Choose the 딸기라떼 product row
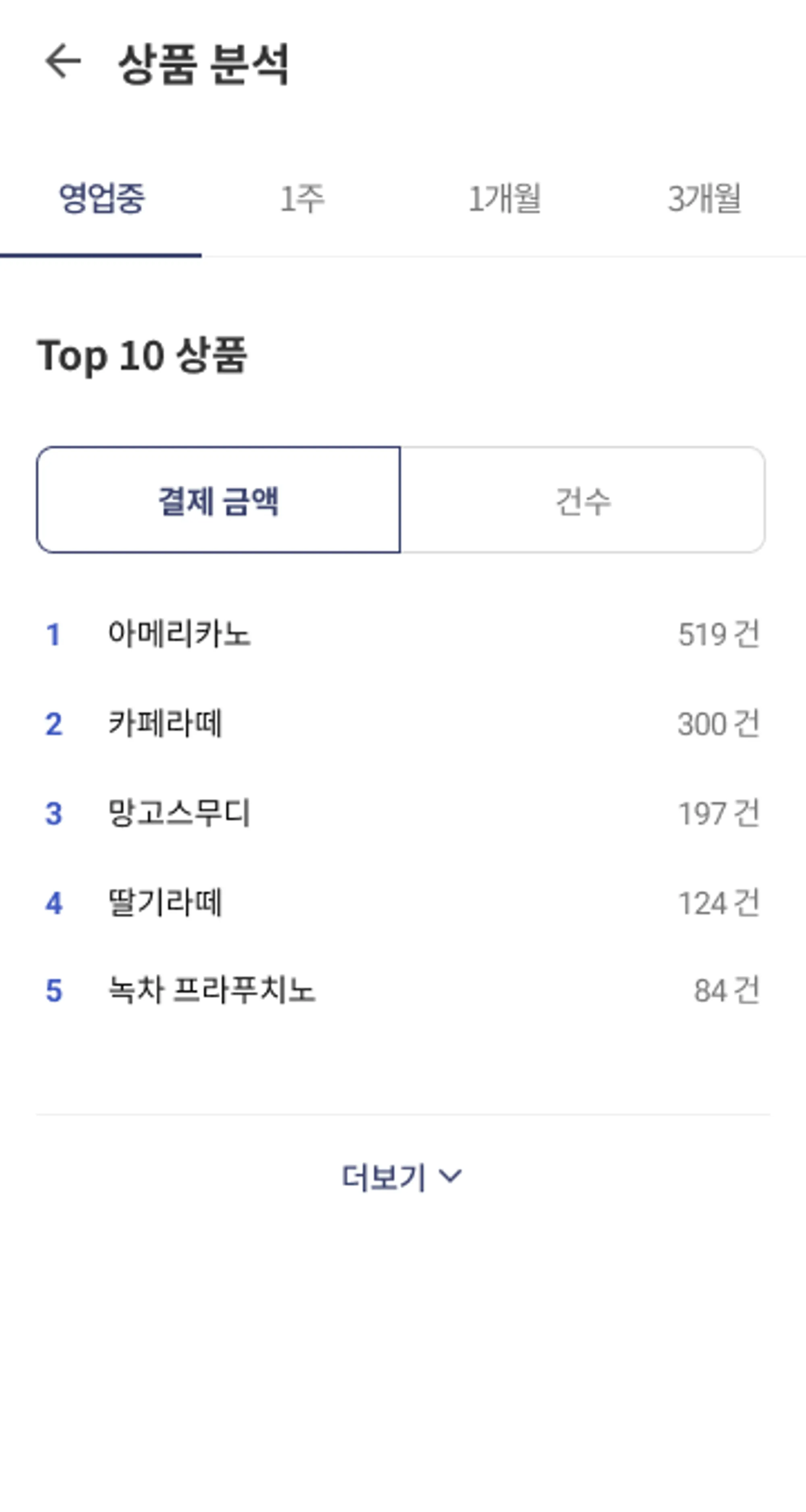The width and height of the screenshot is (806, 1512). pyautogui.click(x=165, y=903)
